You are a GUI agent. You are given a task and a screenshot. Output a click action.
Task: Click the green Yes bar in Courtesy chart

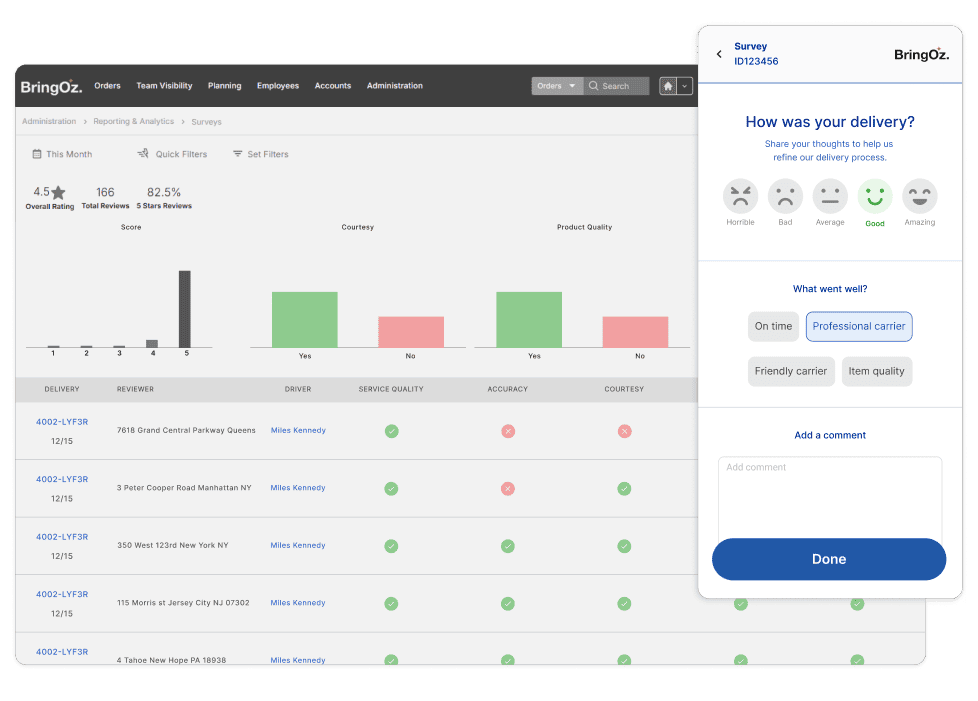pos(304,319)
